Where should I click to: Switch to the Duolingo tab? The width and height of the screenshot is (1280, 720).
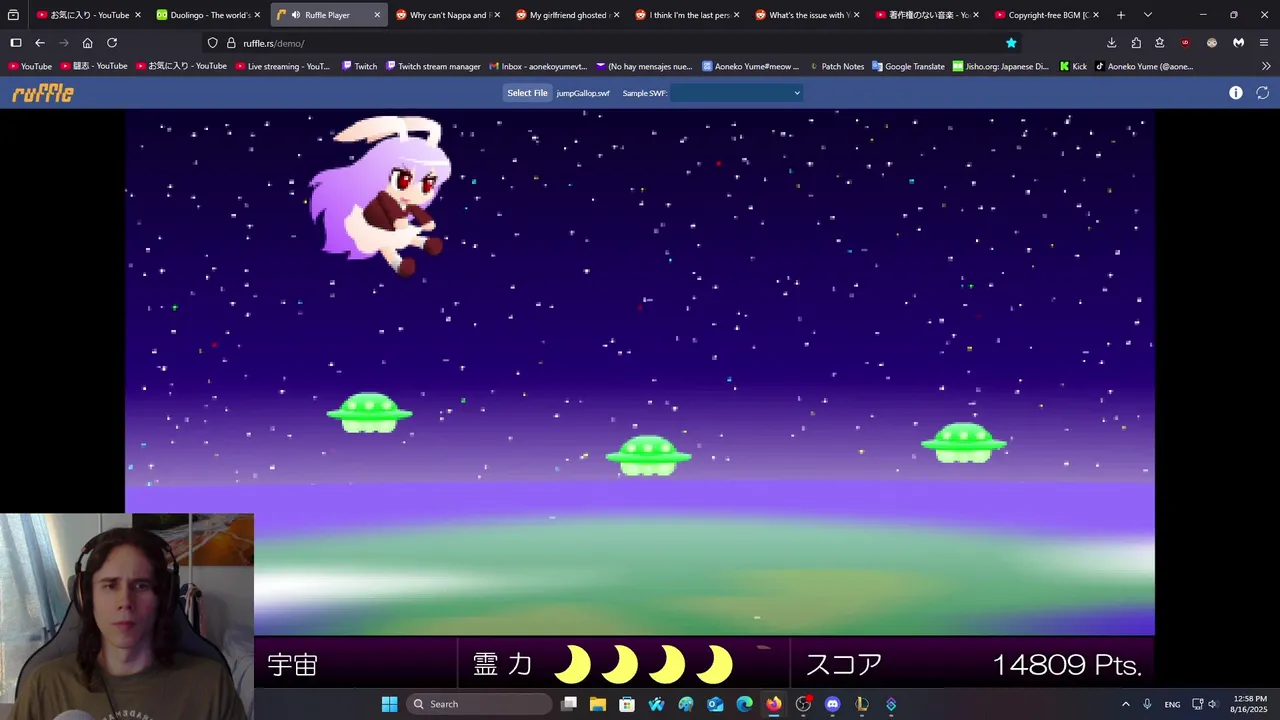(x=209, y=15)
